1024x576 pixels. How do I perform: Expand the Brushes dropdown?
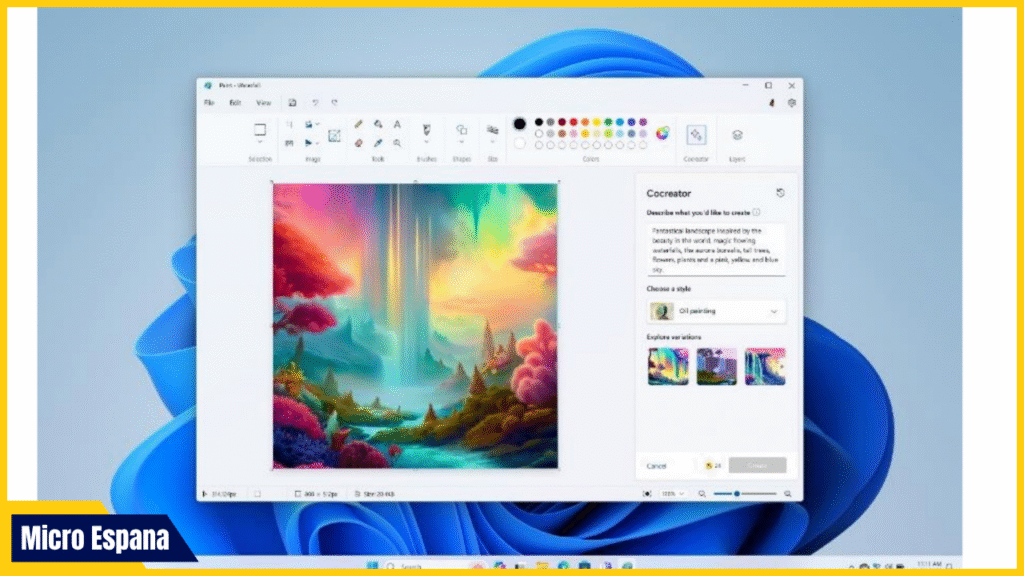[427, 143]
